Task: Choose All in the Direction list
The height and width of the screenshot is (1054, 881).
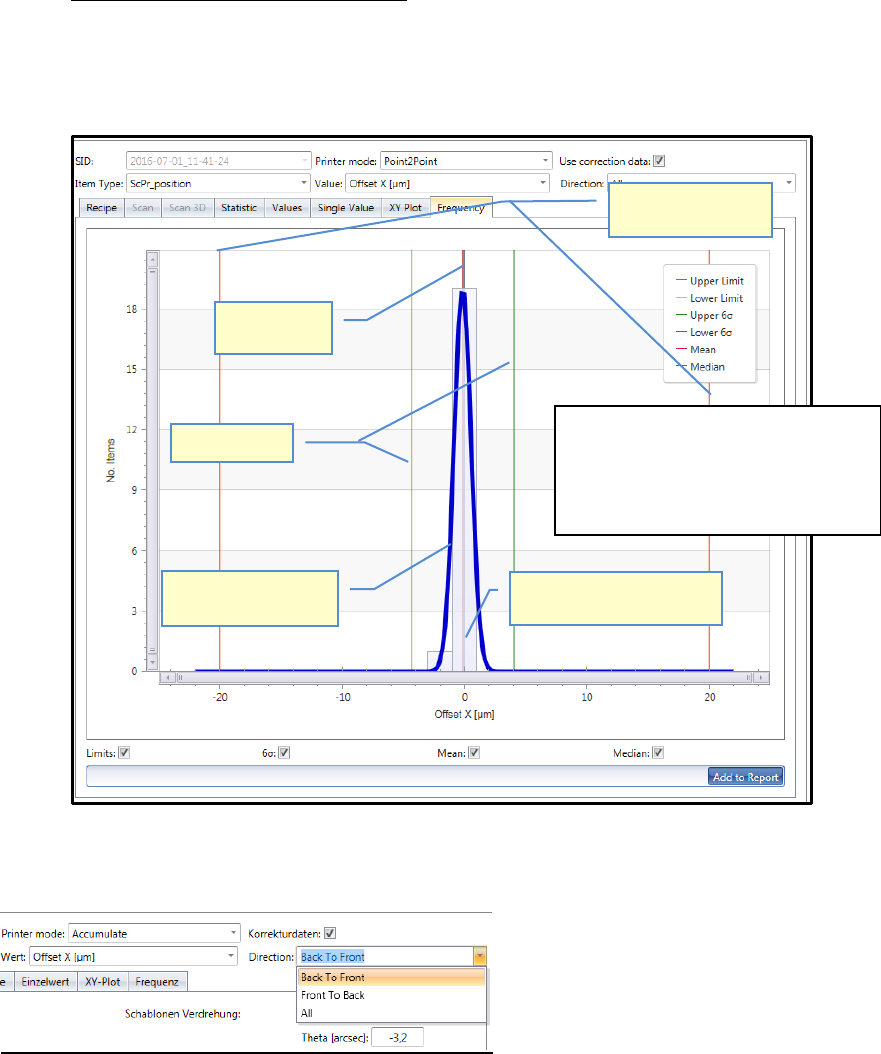Action: [391, 1013]
